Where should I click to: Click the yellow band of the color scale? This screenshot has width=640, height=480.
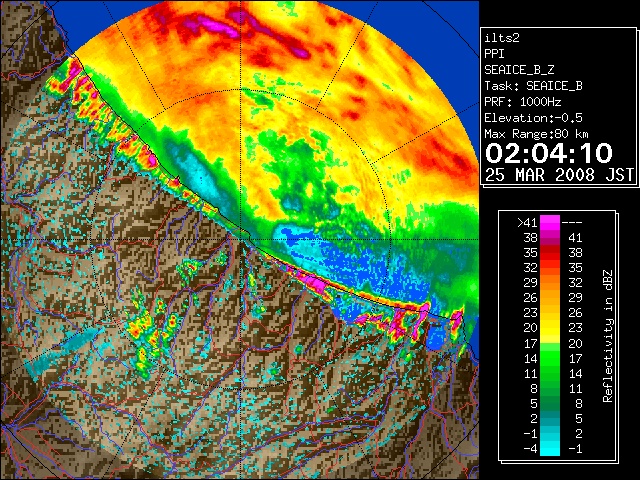550,329
